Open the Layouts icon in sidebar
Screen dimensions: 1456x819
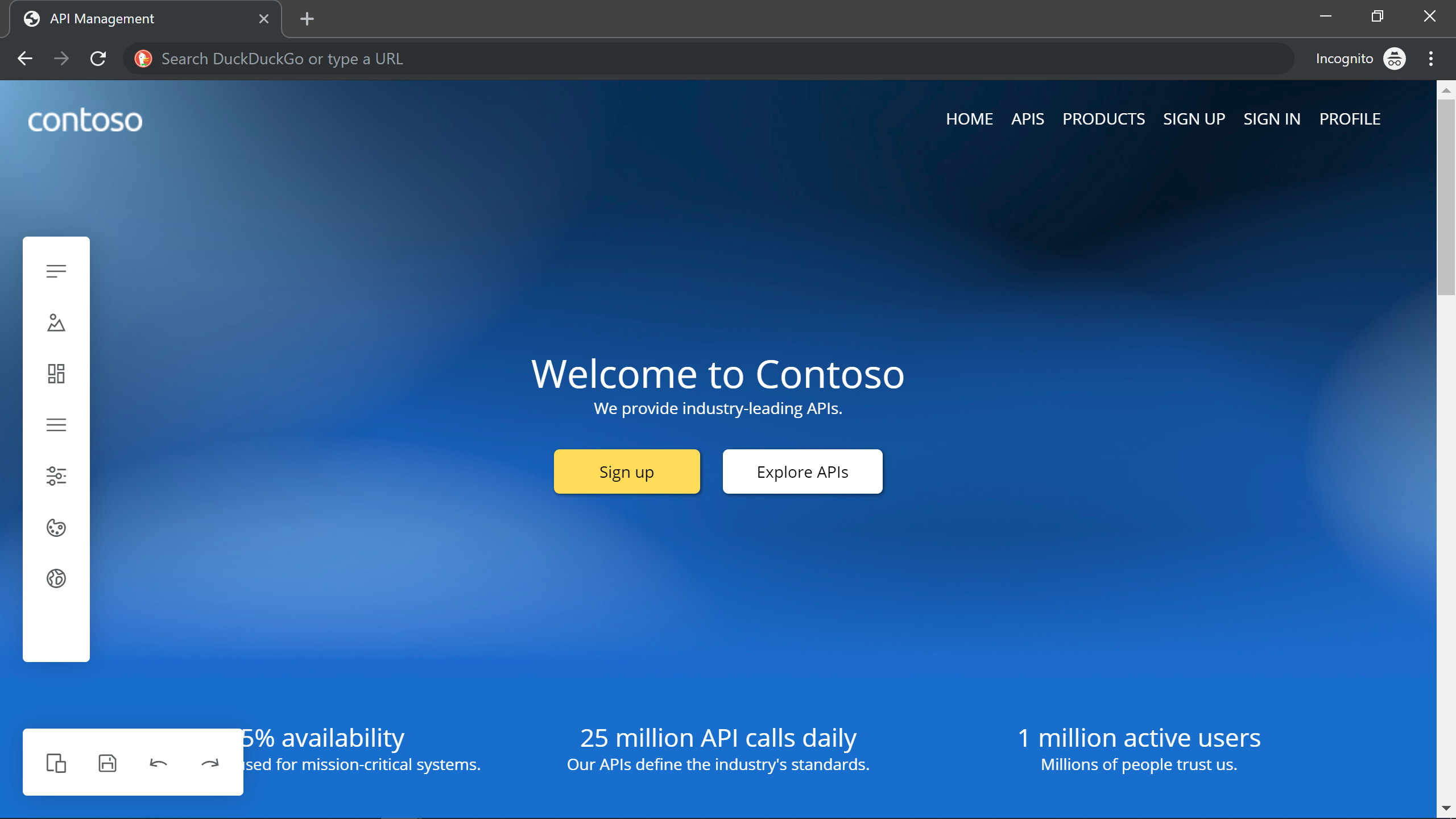[56, 374]
